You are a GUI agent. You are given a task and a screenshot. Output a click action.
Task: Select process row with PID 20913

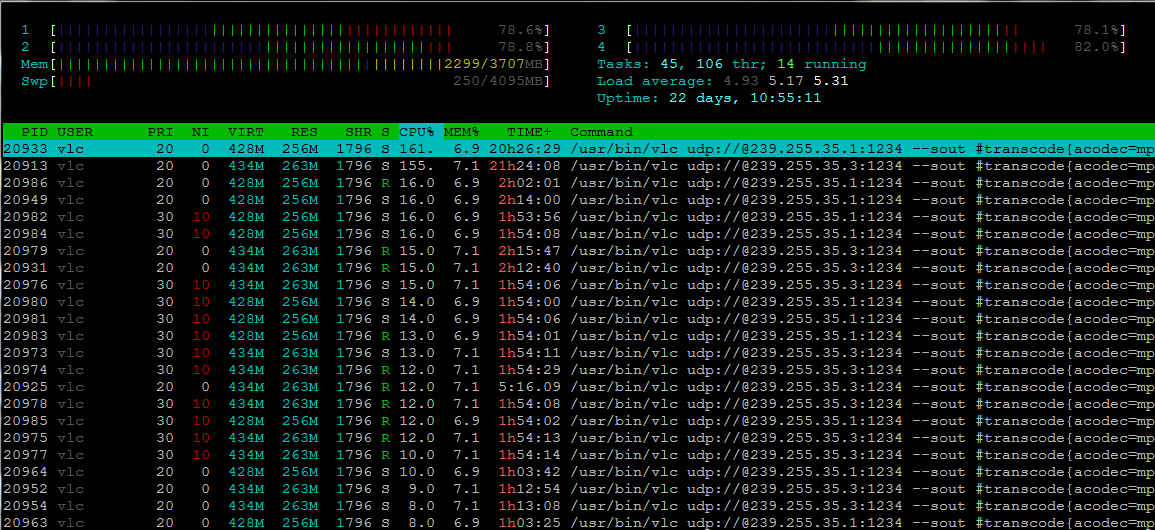click(x=578, y=166)
